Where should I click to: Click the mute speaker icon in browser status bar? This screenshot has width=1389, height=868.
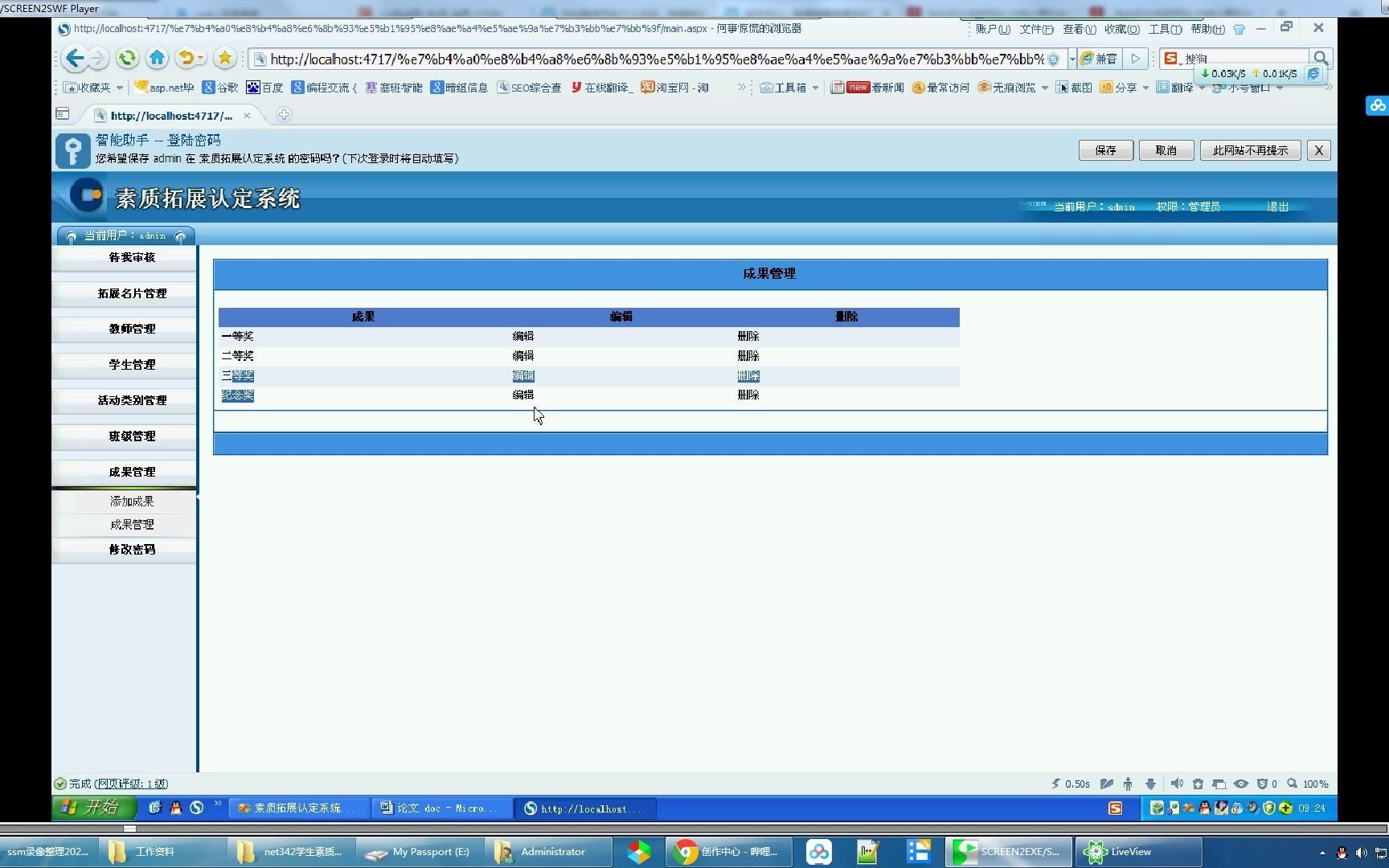click(x=1177, y=784)
